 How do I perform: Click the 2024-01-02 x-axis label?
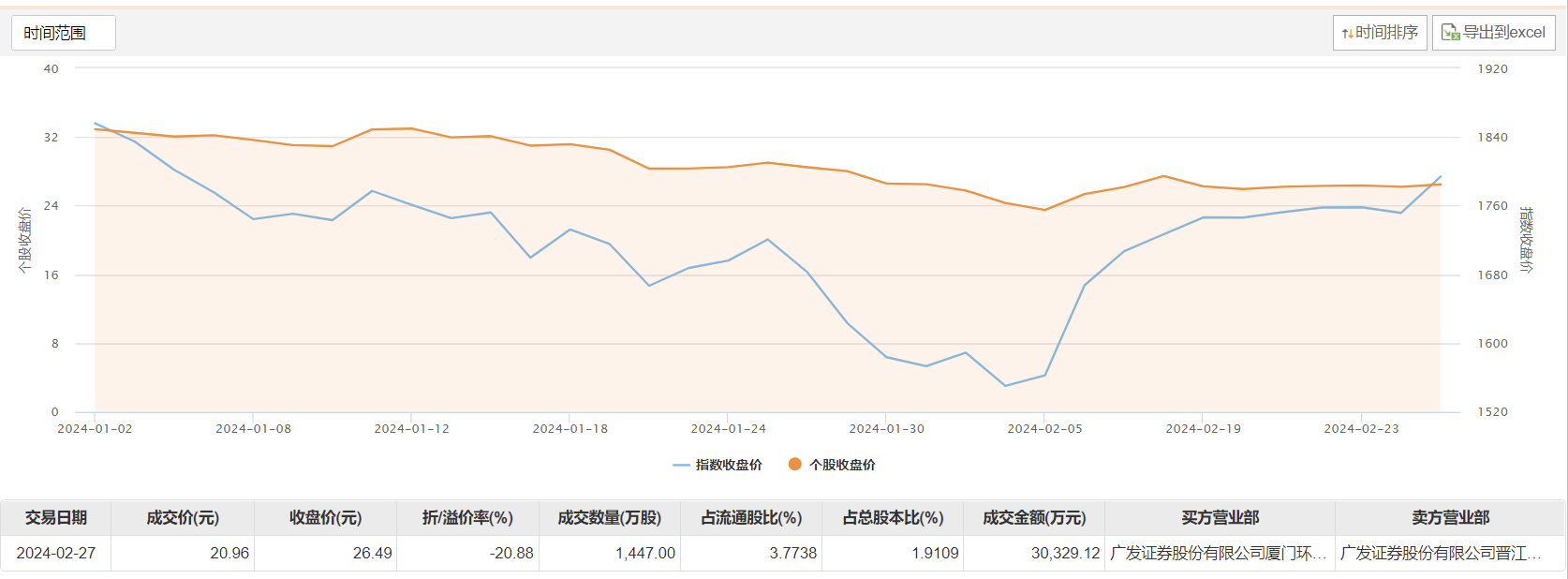pos(95,429)
